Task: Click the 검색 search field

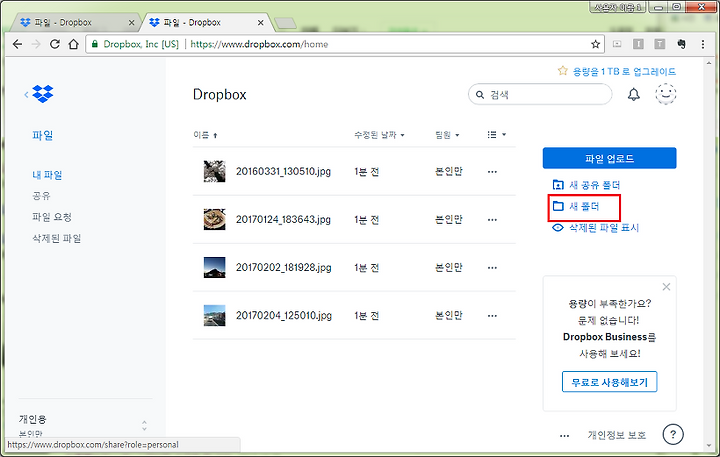Action: coord(540,95)
